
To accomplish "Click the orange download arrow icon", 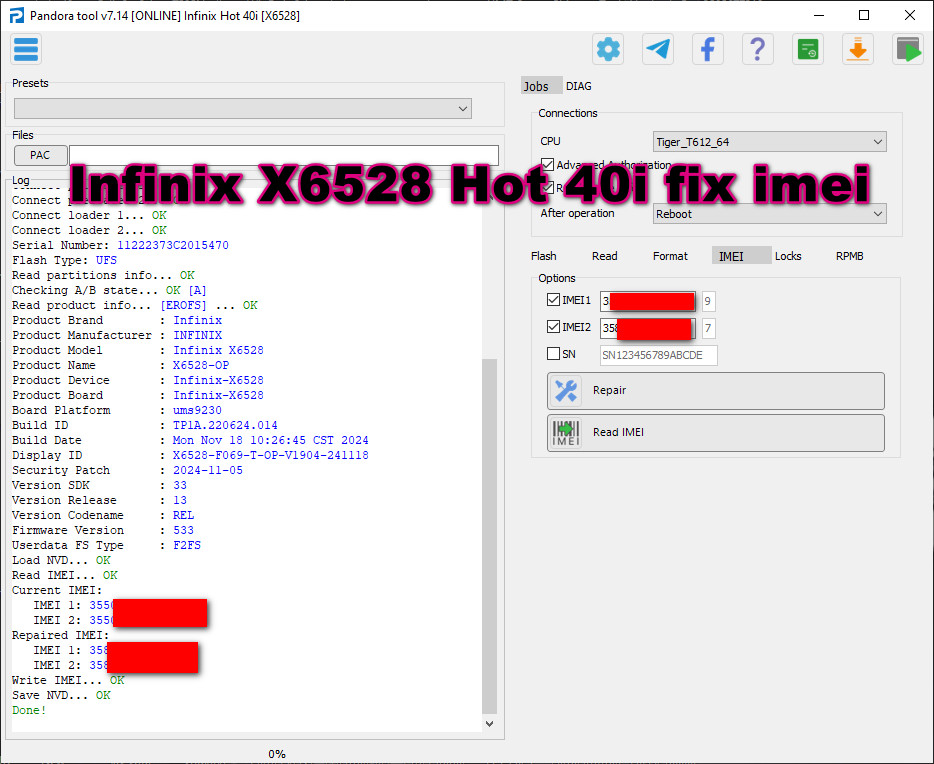I will pos(858,49).
